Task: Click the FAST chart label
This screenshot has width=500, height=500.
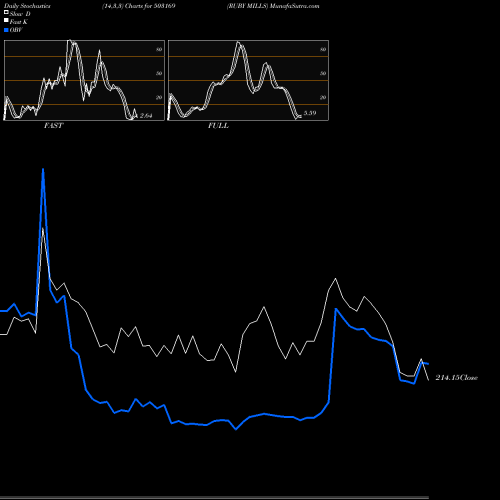Action: (x=53, y=126)
